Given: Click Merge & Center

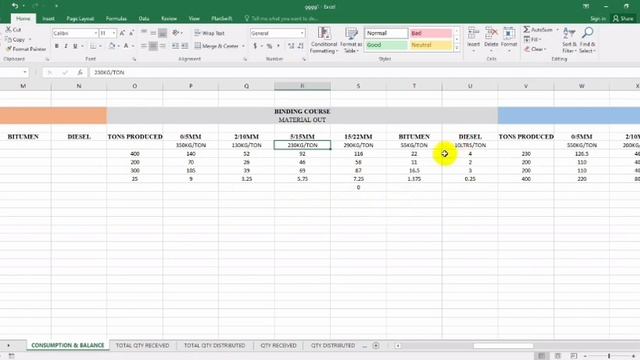Looking at the screenshot, I should pyautogui.click(x=217, y=46).
